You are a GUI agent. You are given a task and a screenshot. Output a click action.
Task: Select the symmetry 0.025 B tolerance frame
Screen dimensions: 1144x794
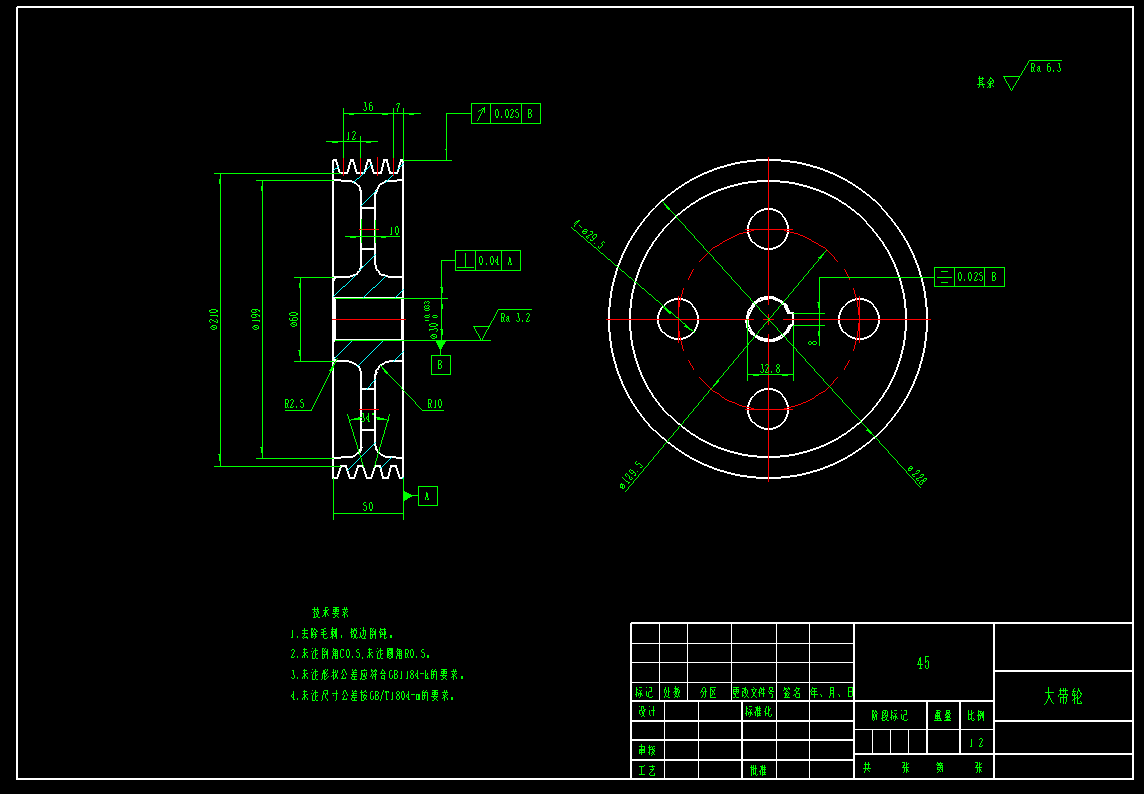(x=969, y=277)
